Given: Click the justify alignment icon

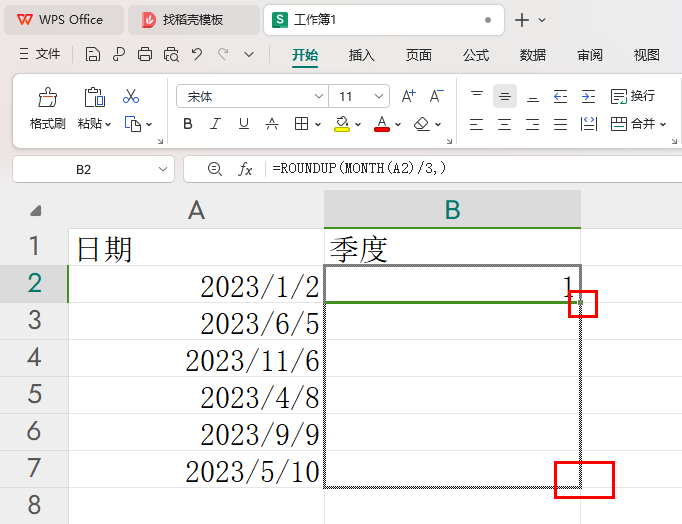Looking at the screenshot, I should click(560, 124).
